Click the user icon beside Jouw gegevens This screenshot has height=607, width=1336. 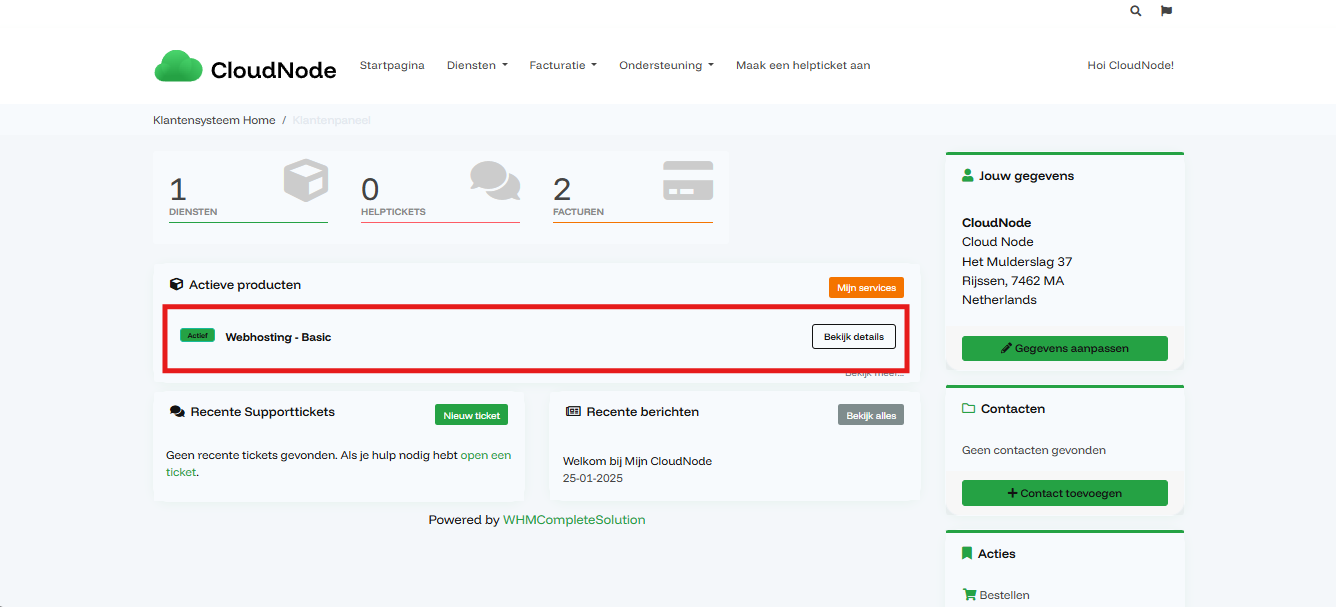pos(967,176)
